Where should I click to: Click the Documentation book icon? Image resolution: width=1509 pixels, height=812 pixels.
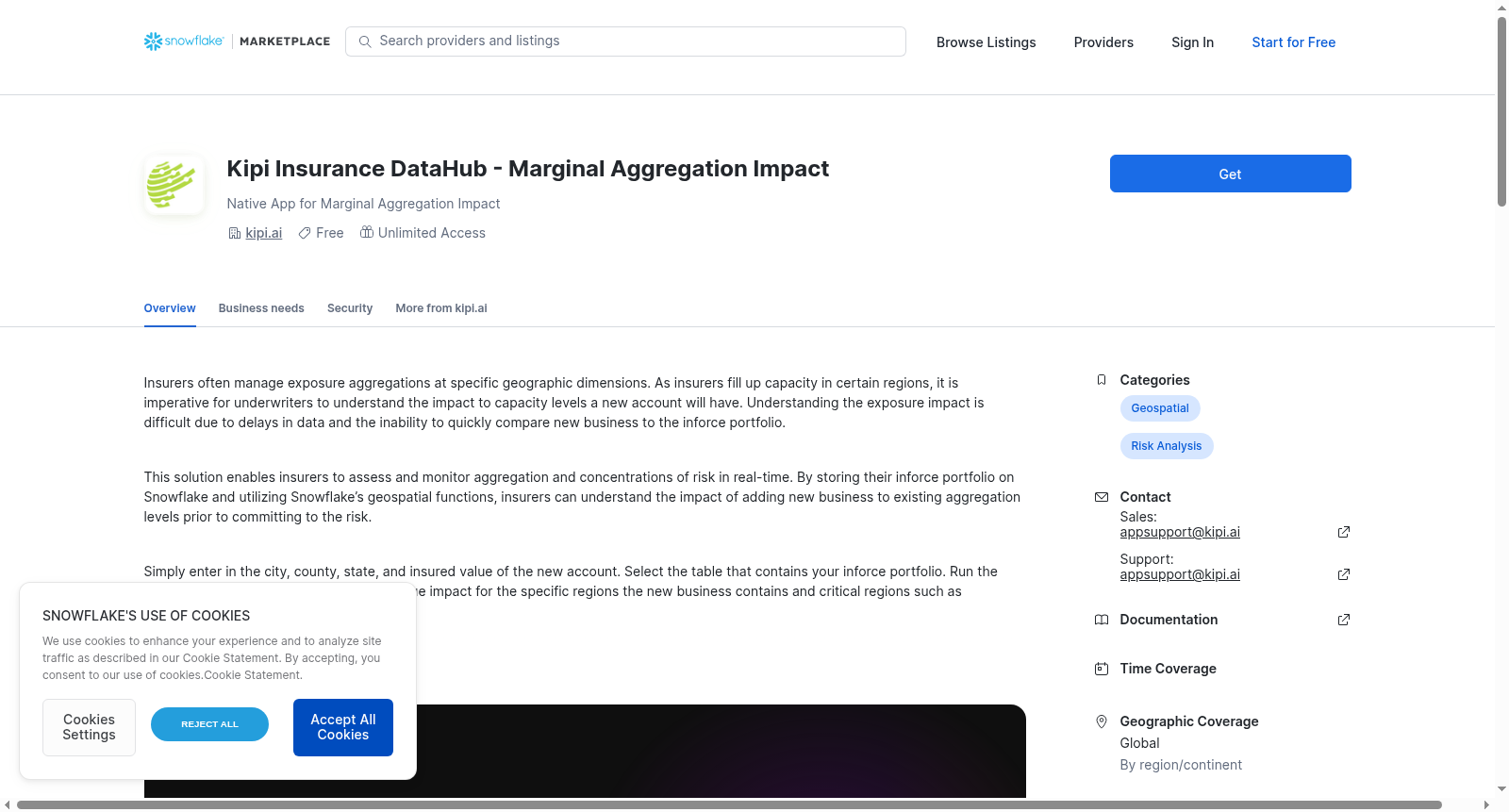pos(1102,620)
